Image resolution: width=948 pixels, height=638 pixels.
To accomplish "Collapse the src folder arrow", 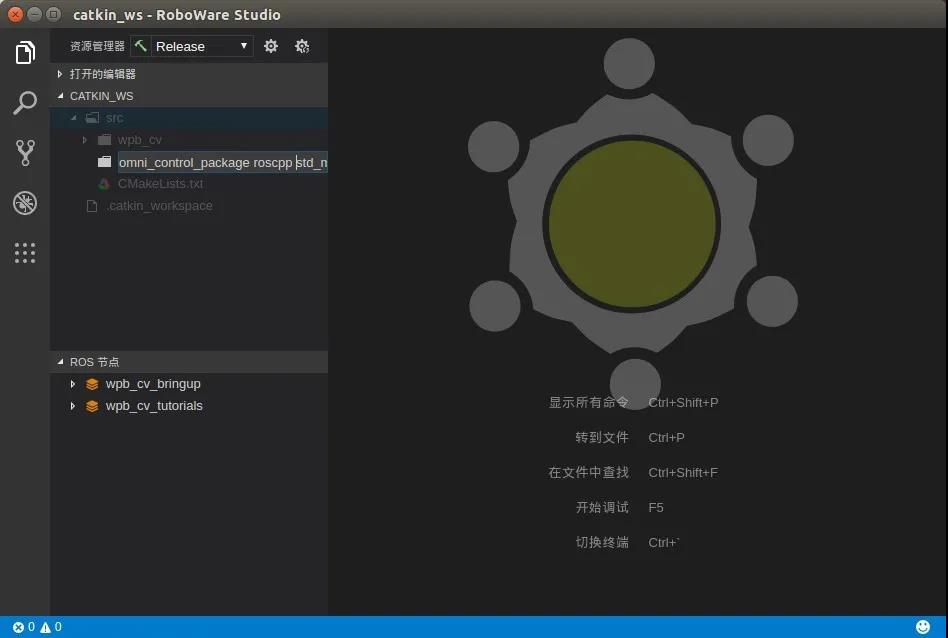I will pyautogui.click(x=74, y=117).
